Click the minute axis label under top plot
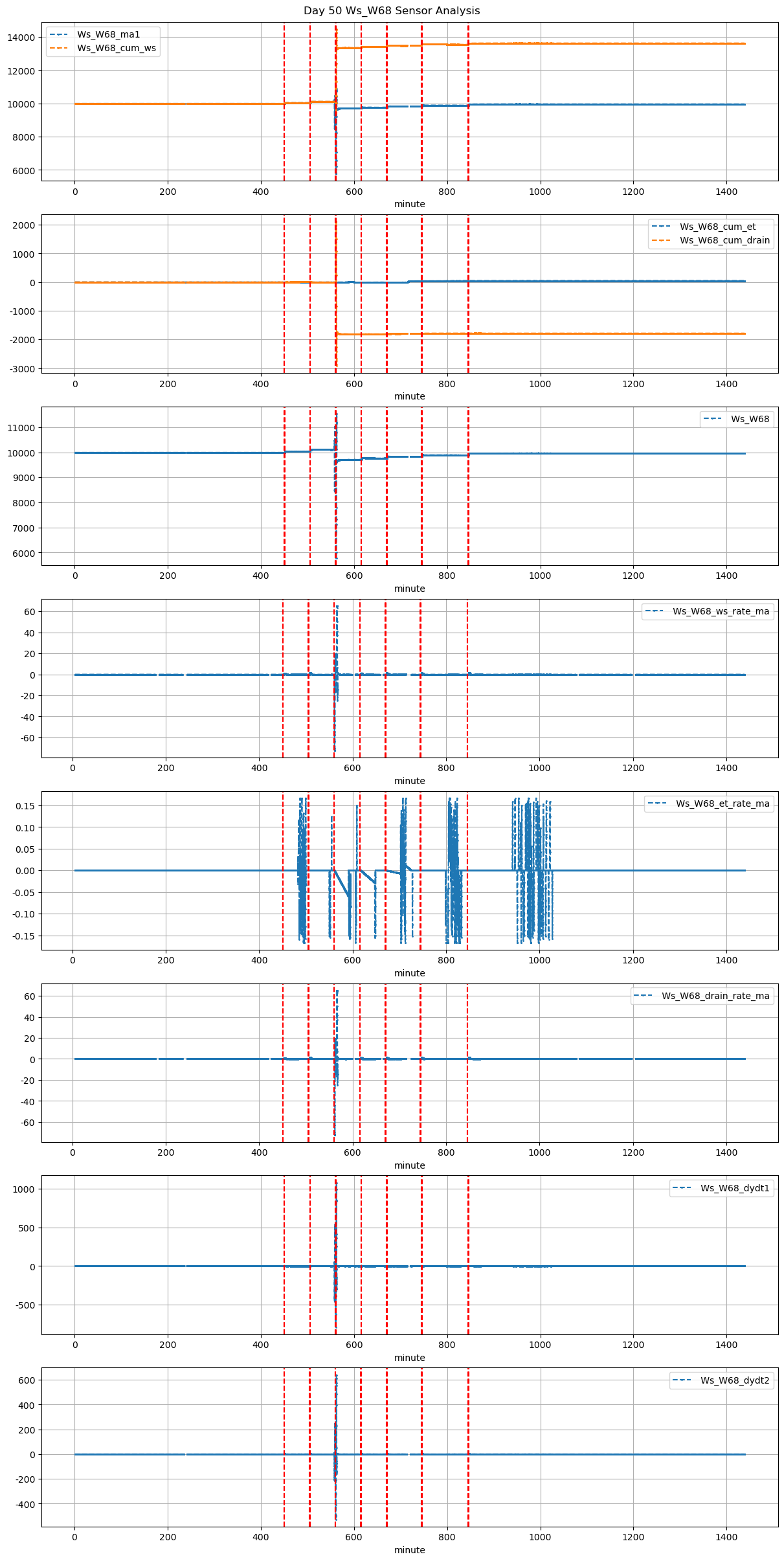 410,204
